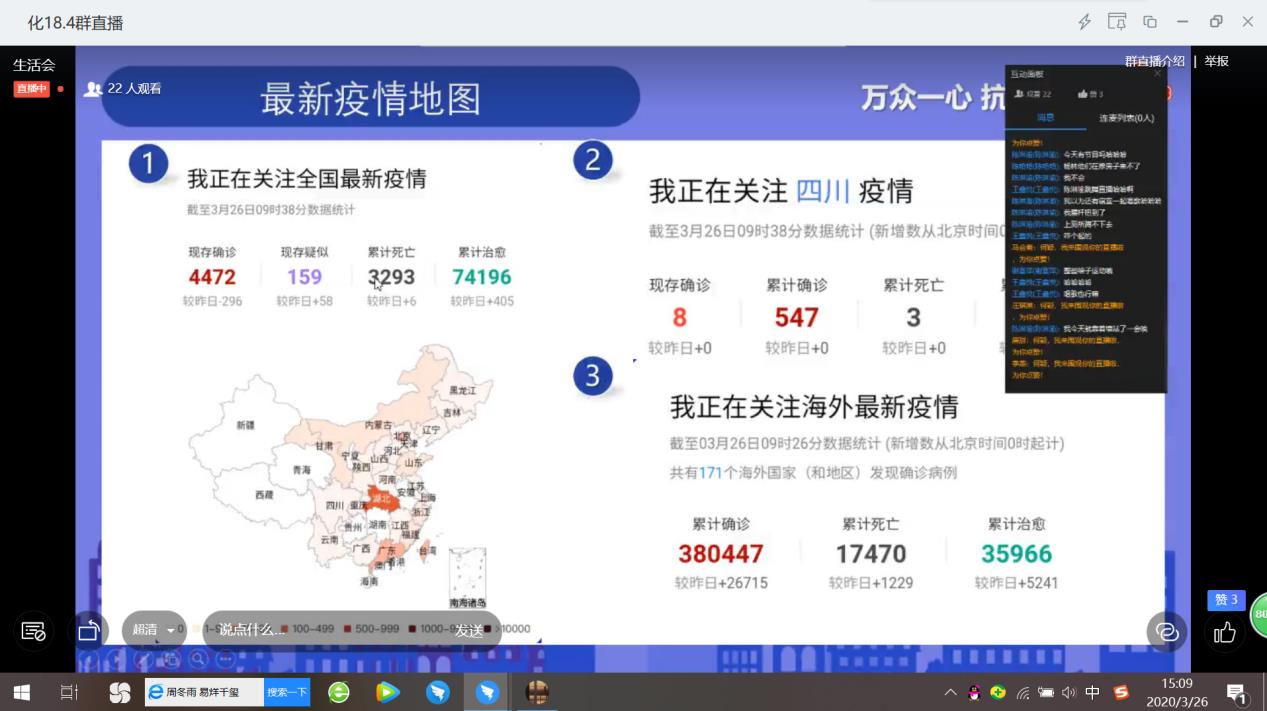
Task: Click the battery power tray icon
Action: [x=1046, y=692]
